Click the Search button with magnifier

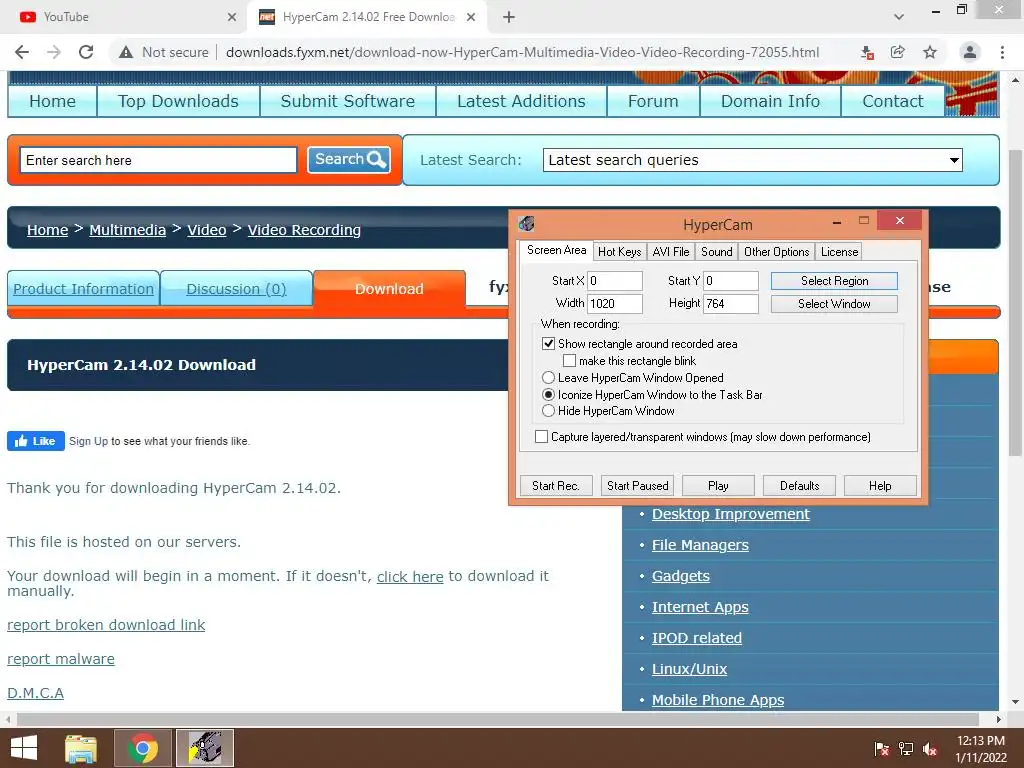[349, 159]
